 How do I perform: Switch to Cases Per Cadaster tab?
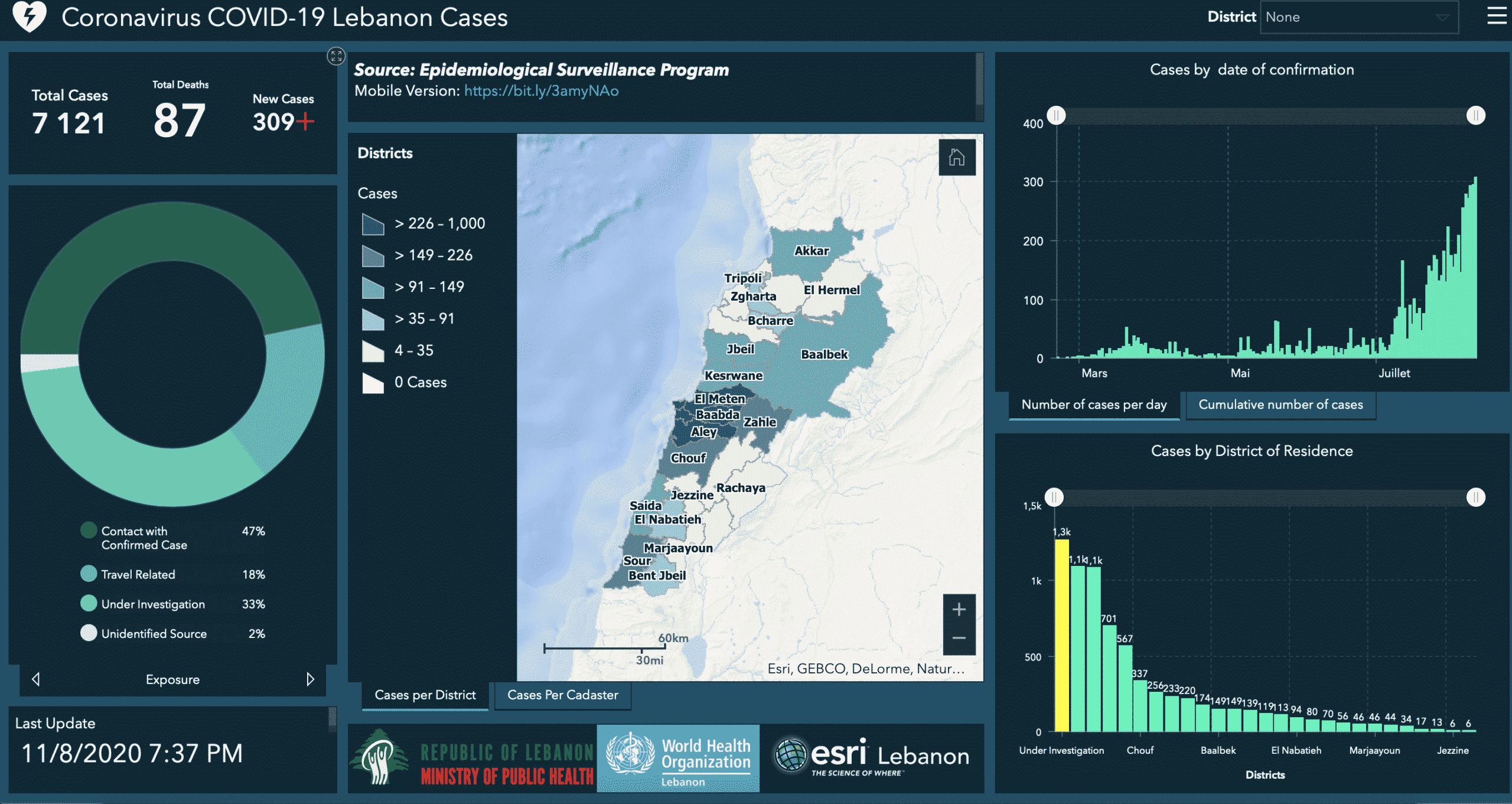pos(562,695)
